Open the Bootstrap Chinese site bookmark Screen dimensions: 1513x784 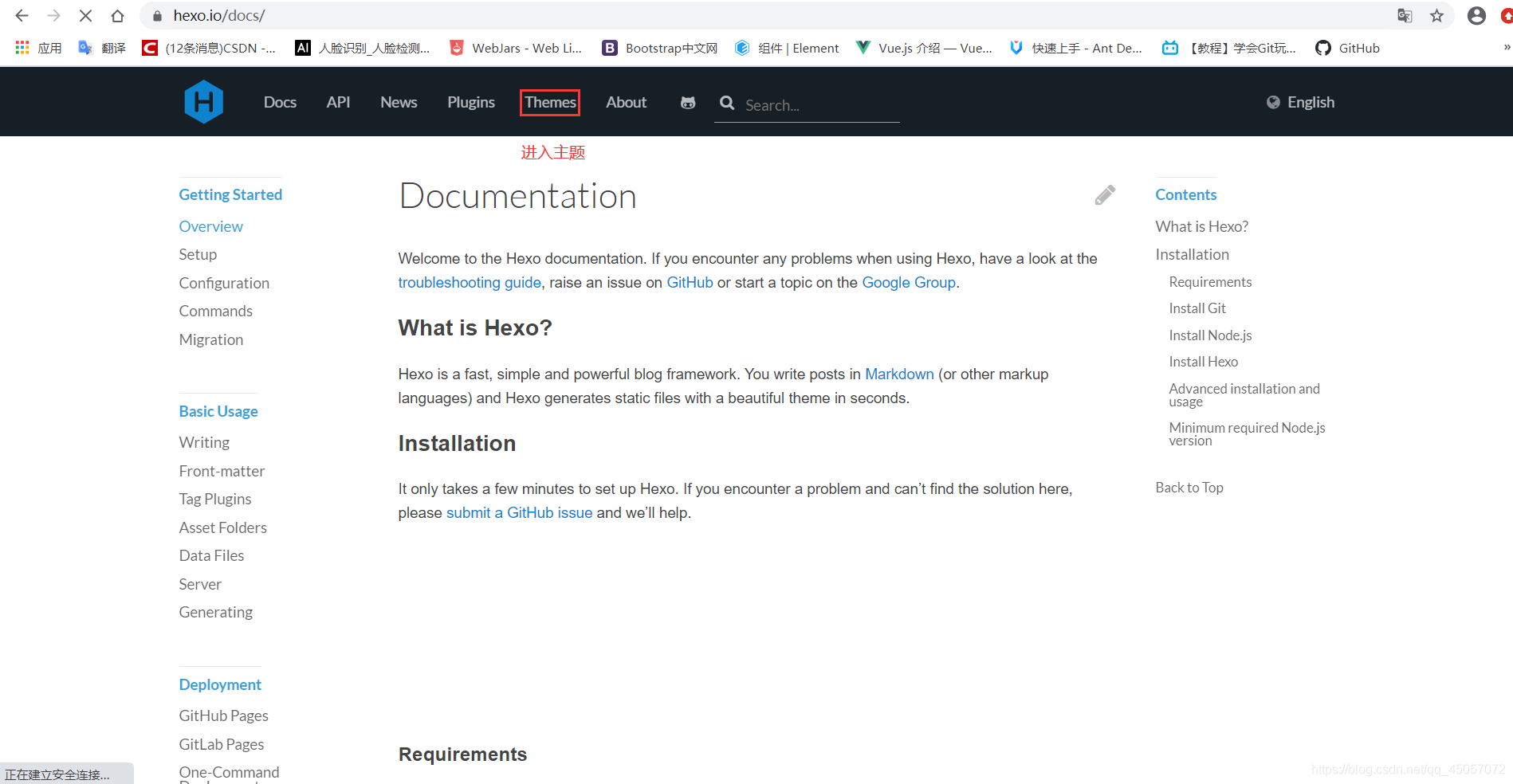[x=660, y=48]
